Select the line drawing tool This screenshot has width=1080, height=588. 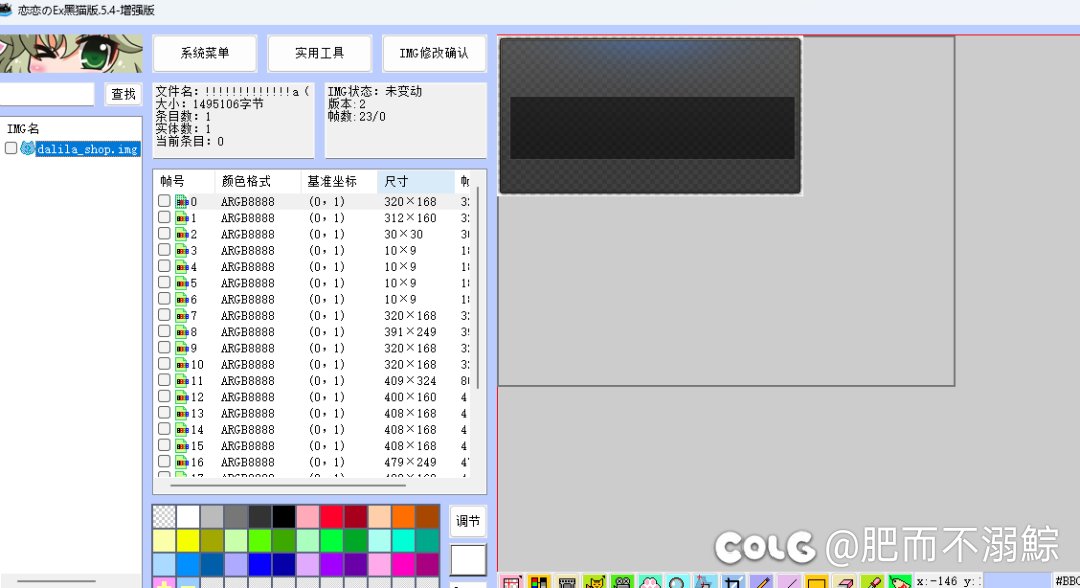(x=788, y=582)
